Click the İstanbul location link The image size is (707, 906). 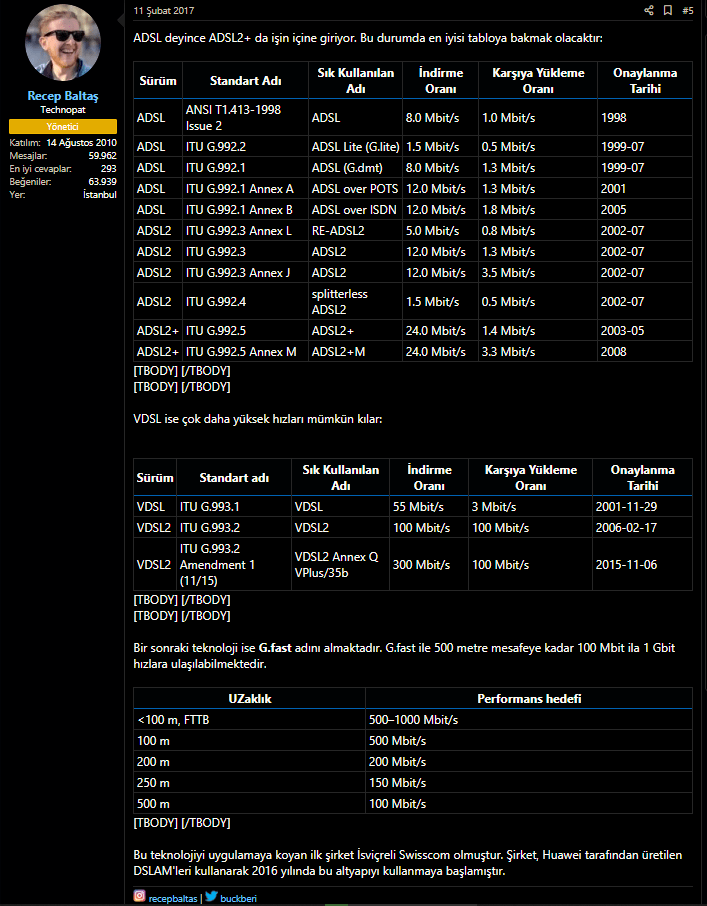[x=100, y=195]
